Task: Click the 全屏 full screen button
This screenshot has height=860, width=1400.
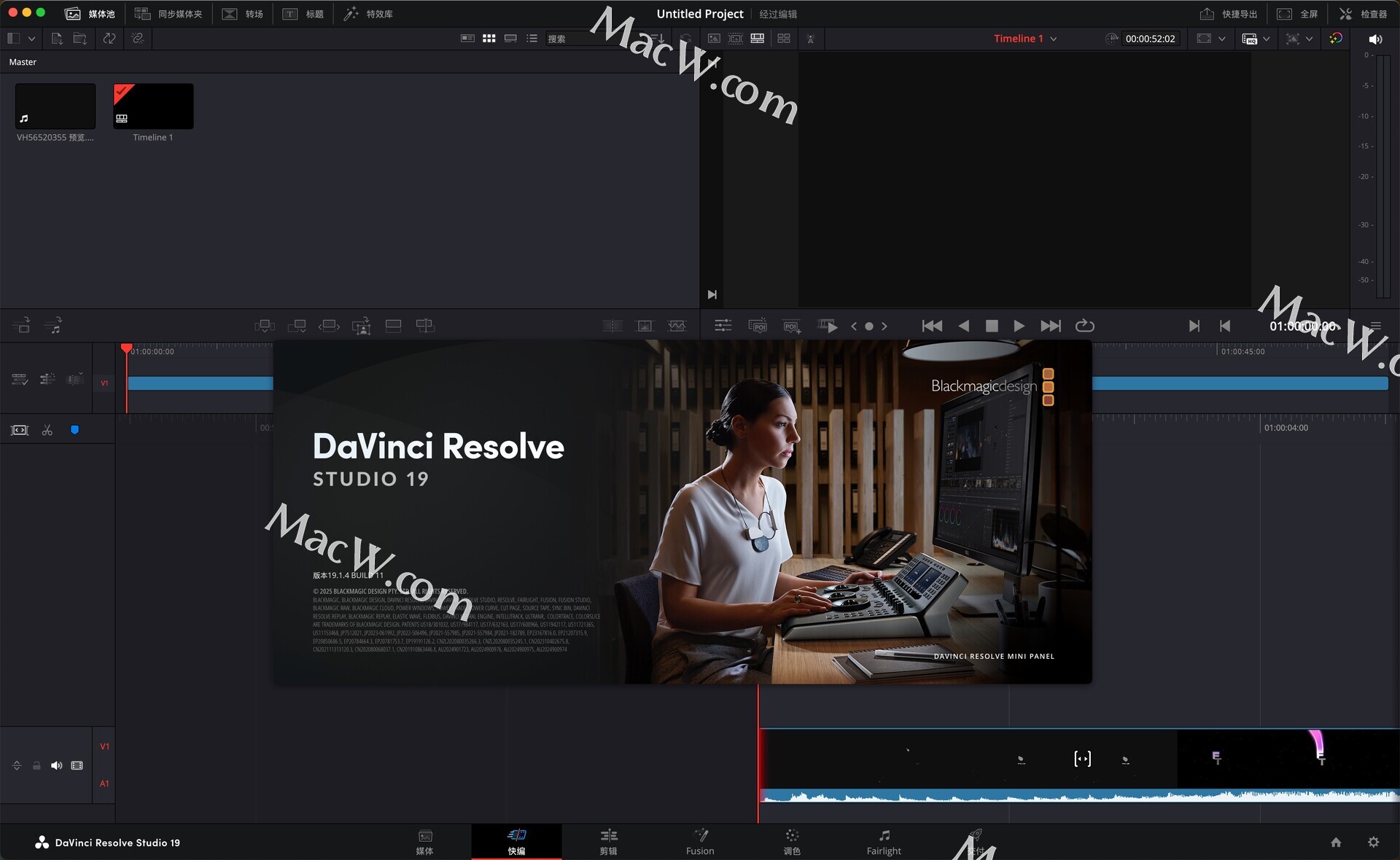Action: [1297, 14]
